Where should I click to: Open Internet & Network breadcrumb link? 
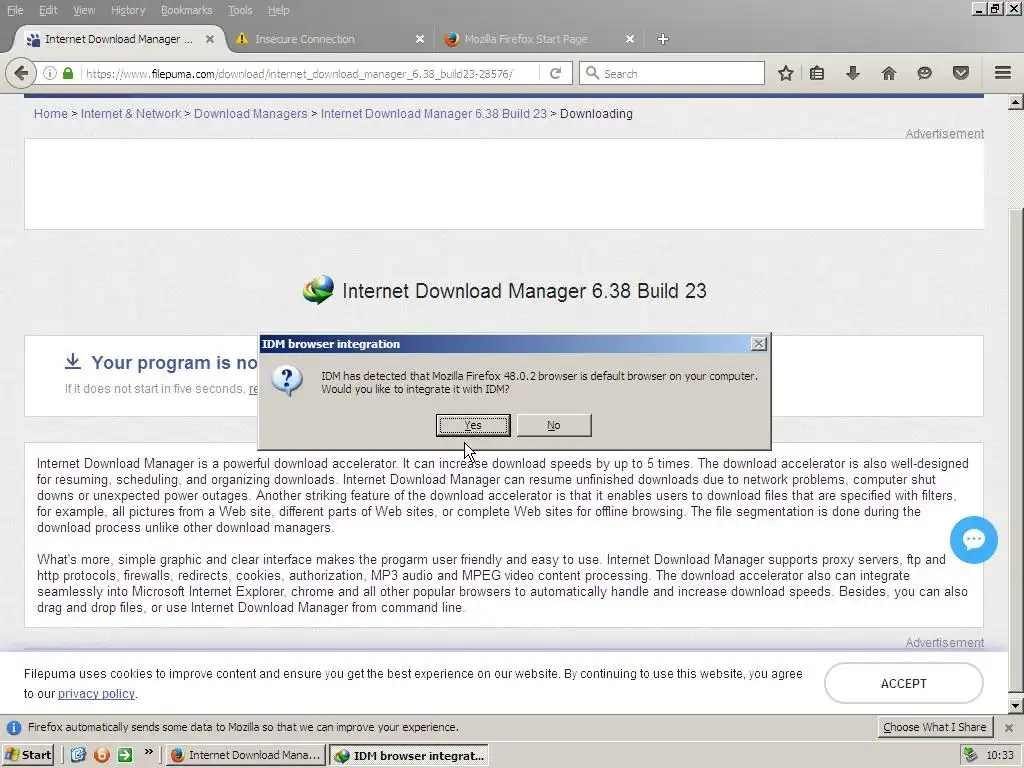pos(131,114)
